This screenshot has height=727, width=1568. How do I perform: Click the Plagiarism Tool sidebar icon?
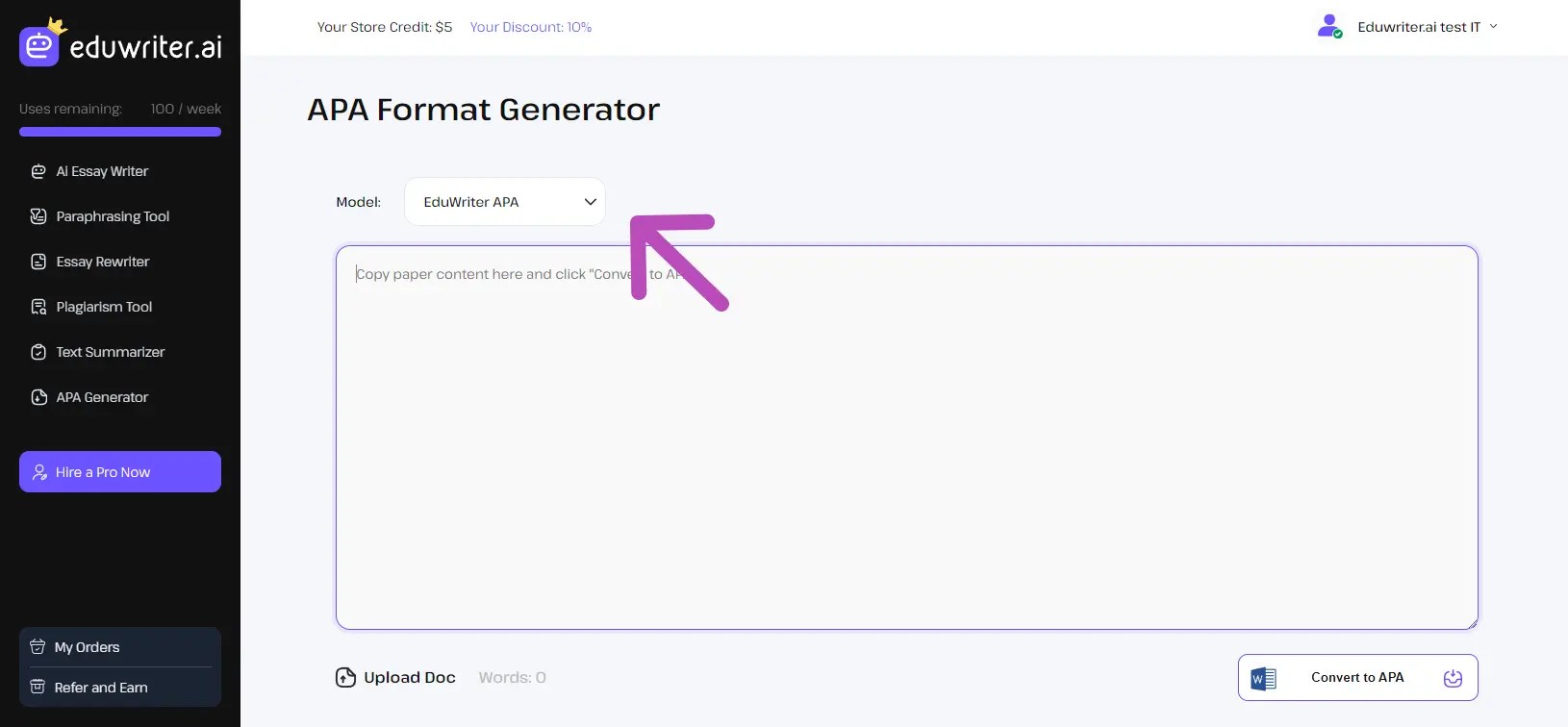coord(38,307)
